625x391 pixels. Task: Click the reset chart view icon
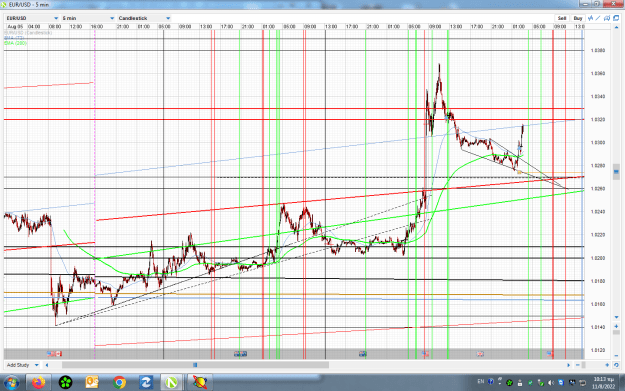616,365
